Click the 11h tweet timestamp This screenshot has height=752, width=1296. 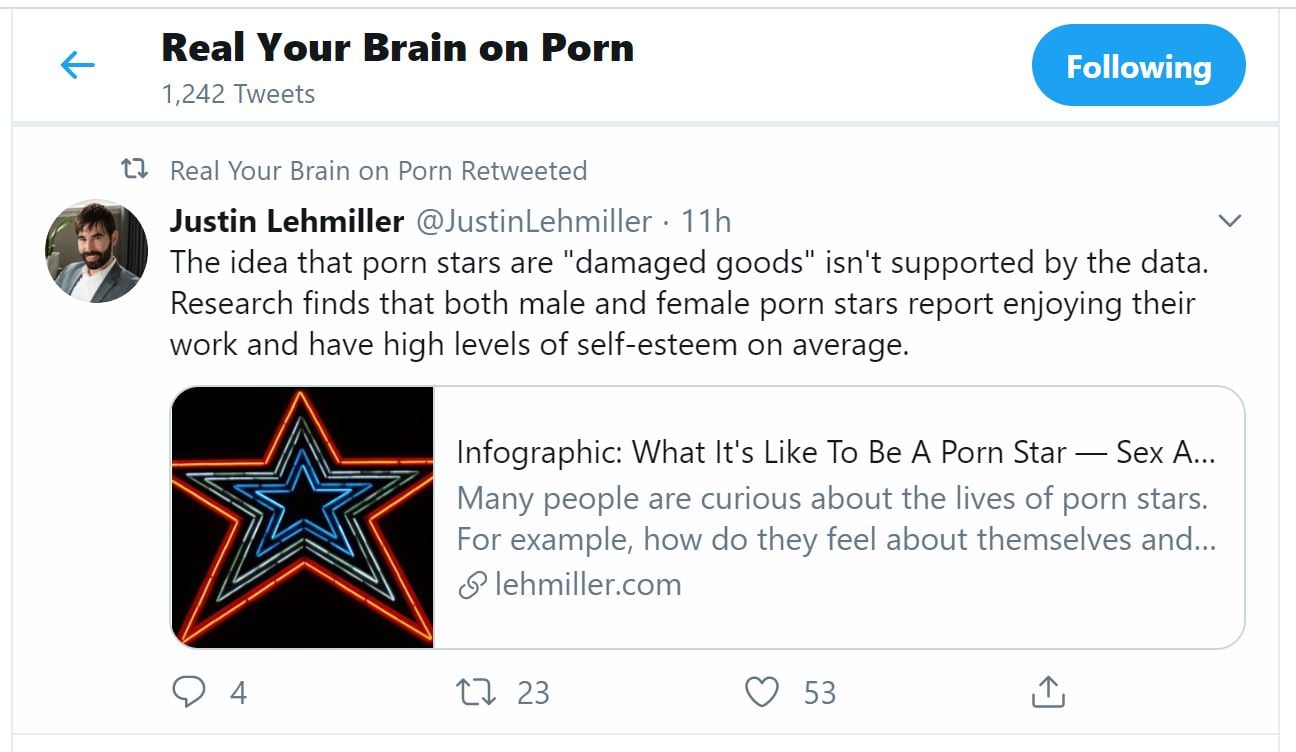(x=706, y=220)
